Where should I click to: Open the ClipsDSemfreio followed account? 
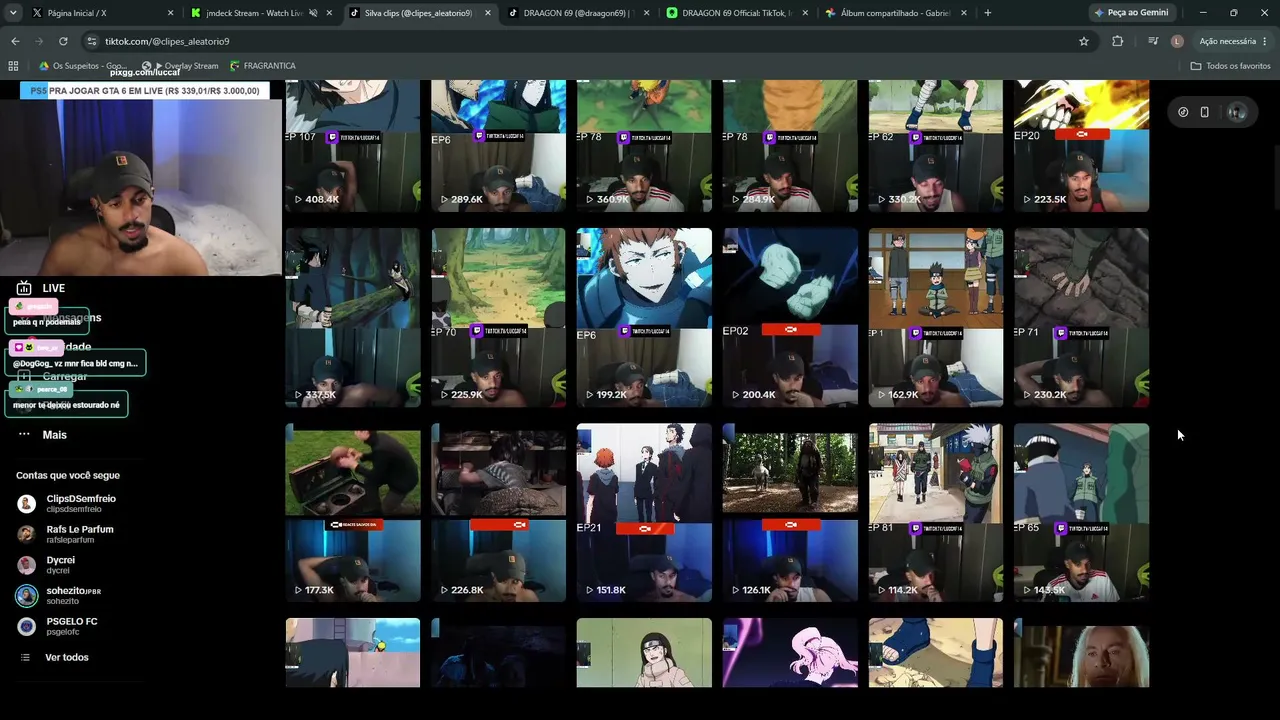[80, 503]
